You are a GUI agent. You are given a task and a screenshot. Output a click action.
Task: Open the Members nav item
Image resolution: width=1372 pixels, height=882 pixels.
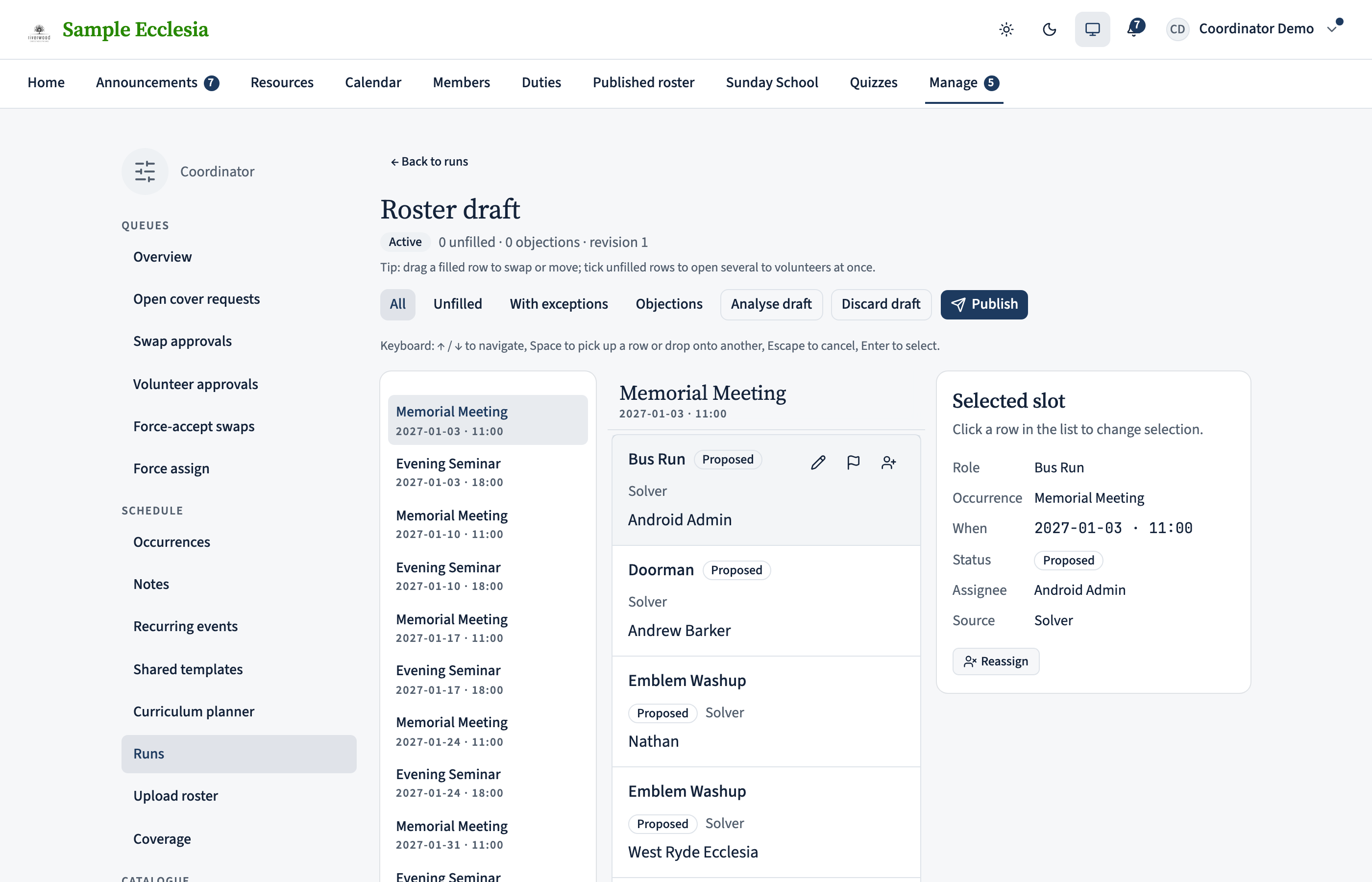461,82
